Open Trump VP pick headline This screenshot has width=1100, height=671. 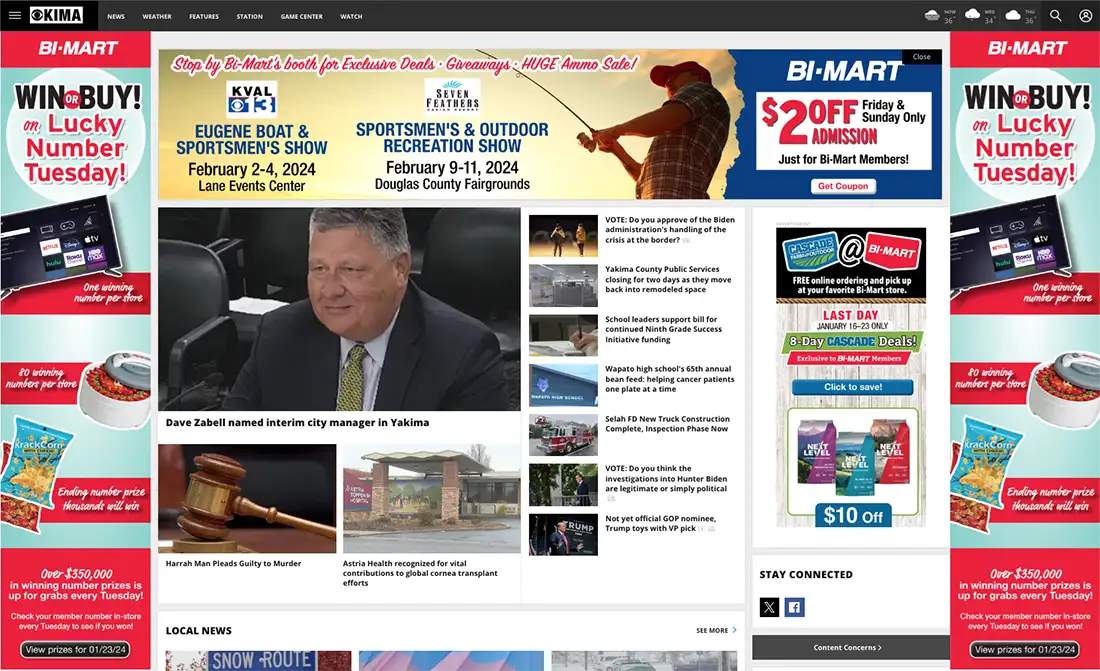(x=661, y=524)
